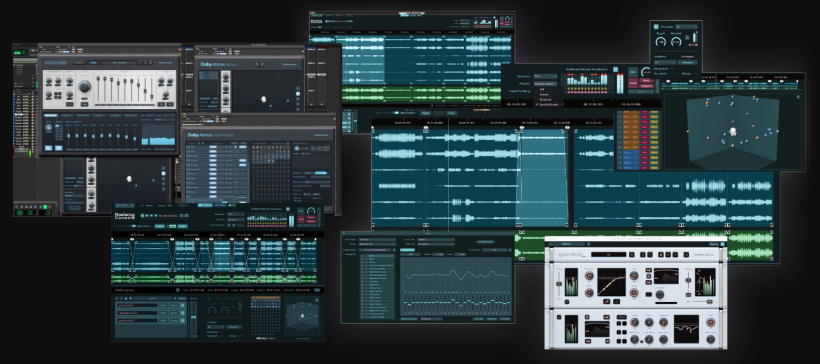
Task: Open the Loudness standard dropdown
Action: (665, 62)
